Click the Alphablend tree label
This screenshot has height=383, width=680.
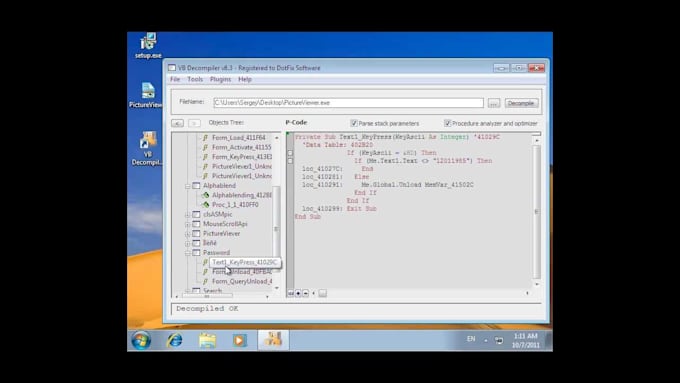pos(219,186)
